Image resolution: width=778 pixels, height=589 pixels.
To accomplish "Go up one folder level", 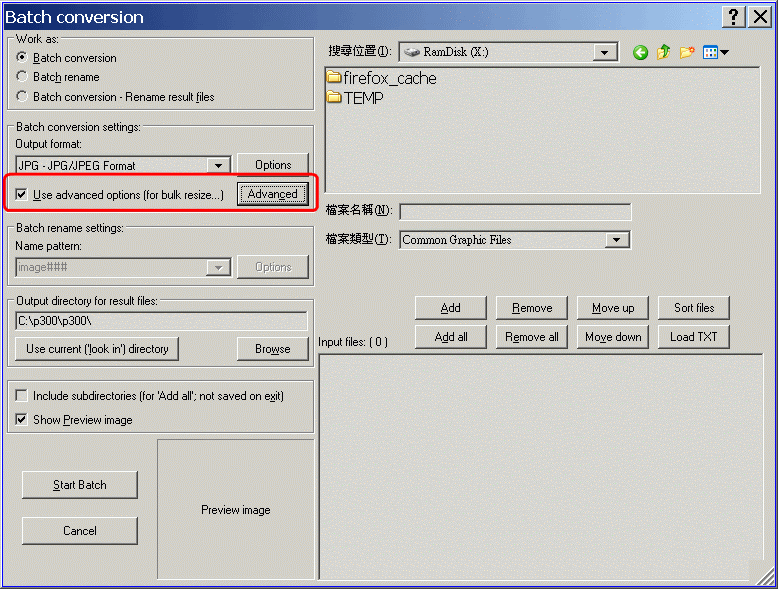I will click(663, 53).
